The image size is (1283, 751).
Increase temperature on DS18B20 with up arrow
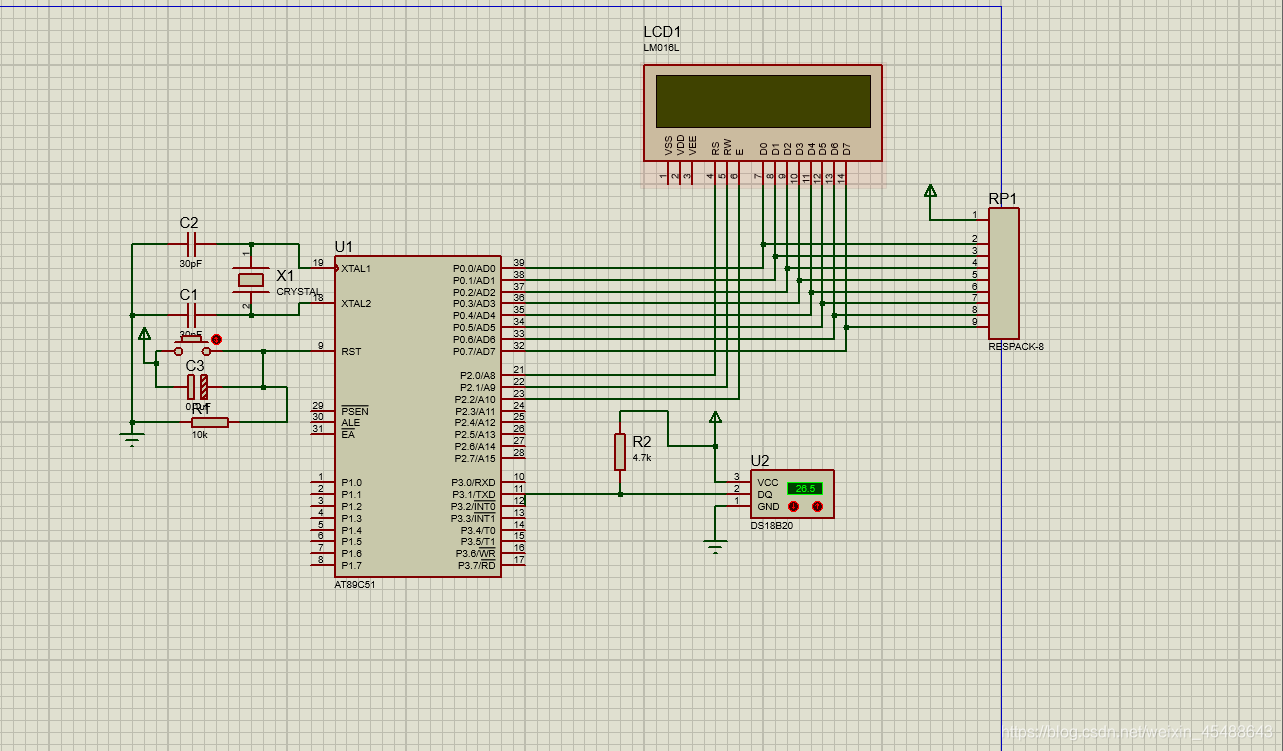pos(817,506)
